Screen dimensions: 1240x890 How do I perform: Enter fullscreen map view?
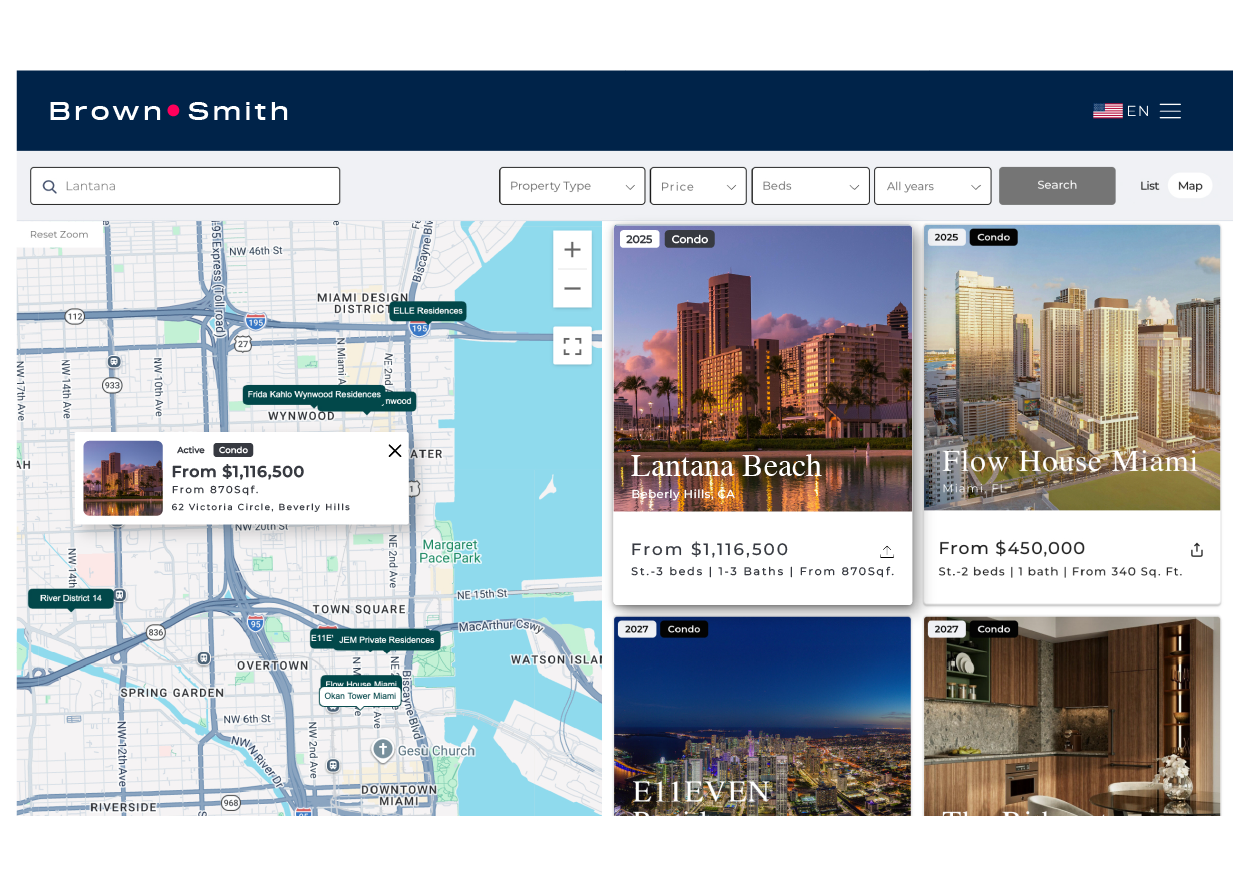[x=572, y=346]
